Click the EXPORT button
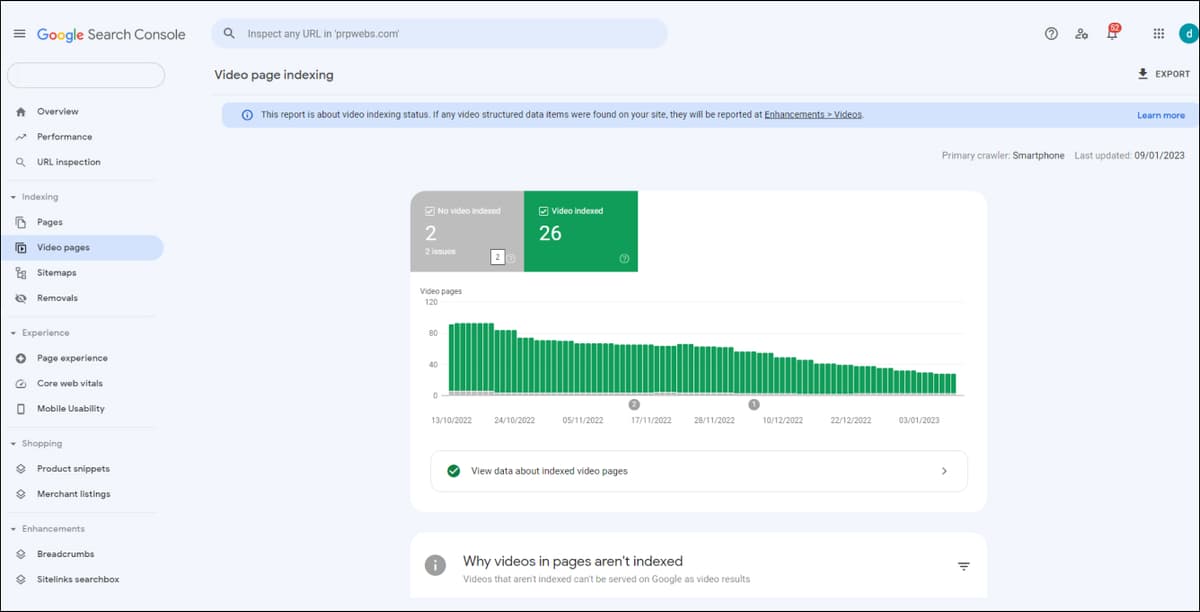 tap(1164, 74)
